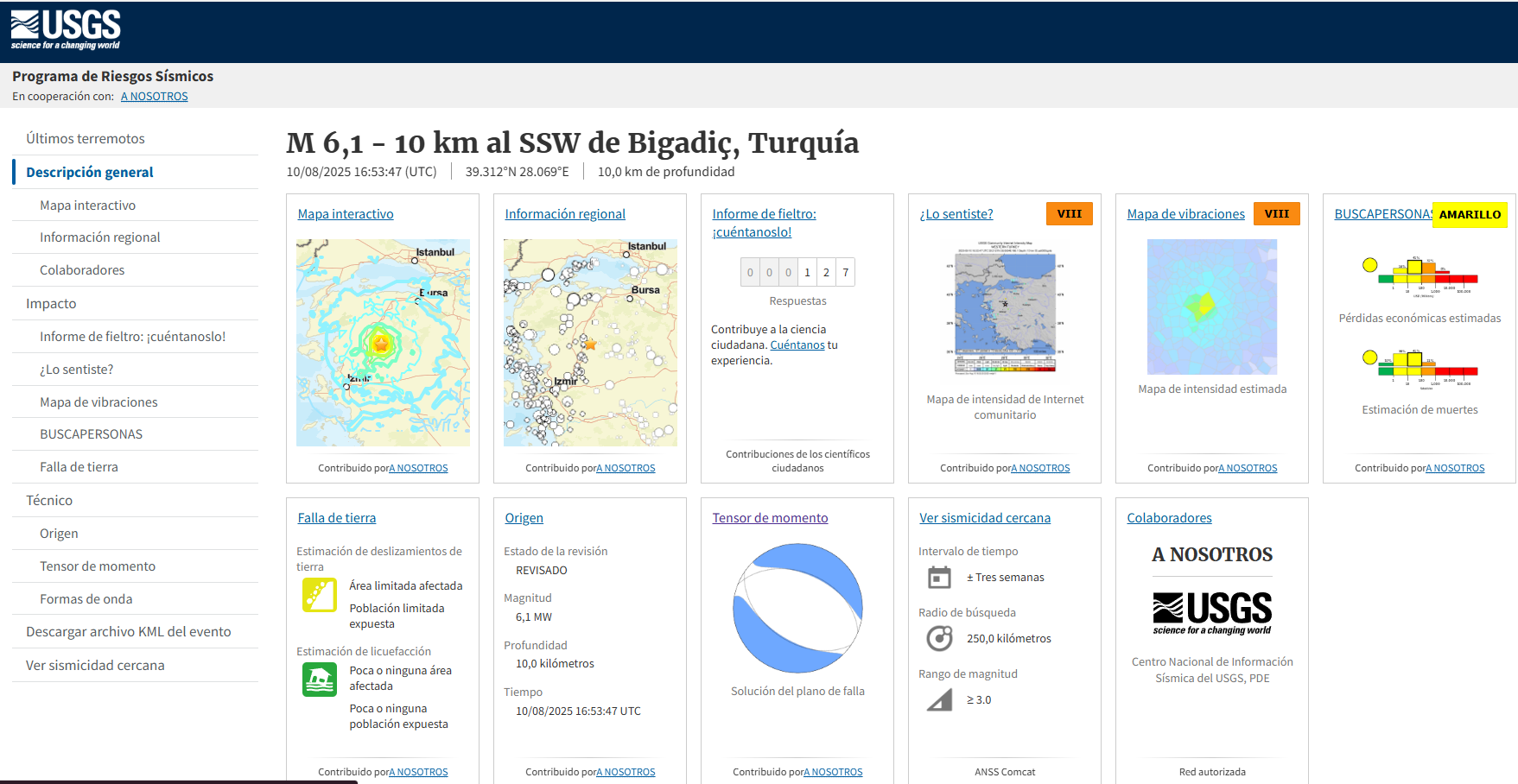Viewport: 1518px width, 784px height.
Task: Click the A NOSOTROS cooperation link
Action: (x=154, y=97)
